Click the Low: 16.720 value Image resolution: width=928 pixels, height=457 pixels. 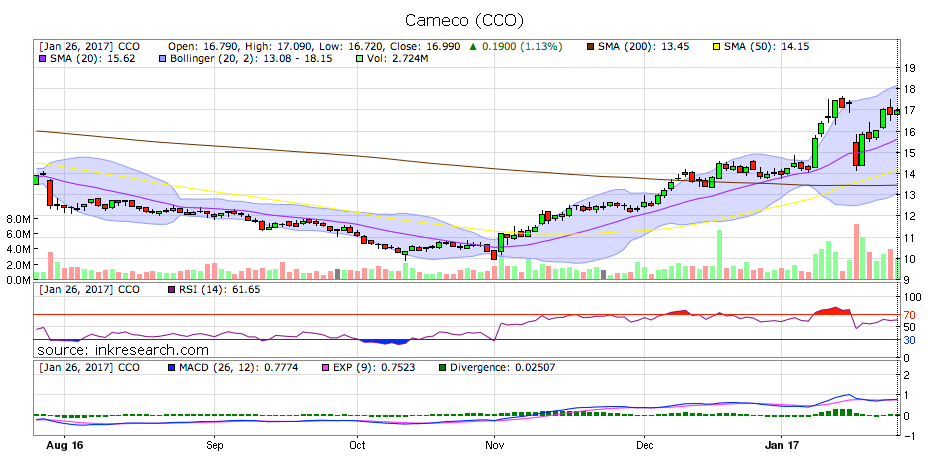coord(352,46)
